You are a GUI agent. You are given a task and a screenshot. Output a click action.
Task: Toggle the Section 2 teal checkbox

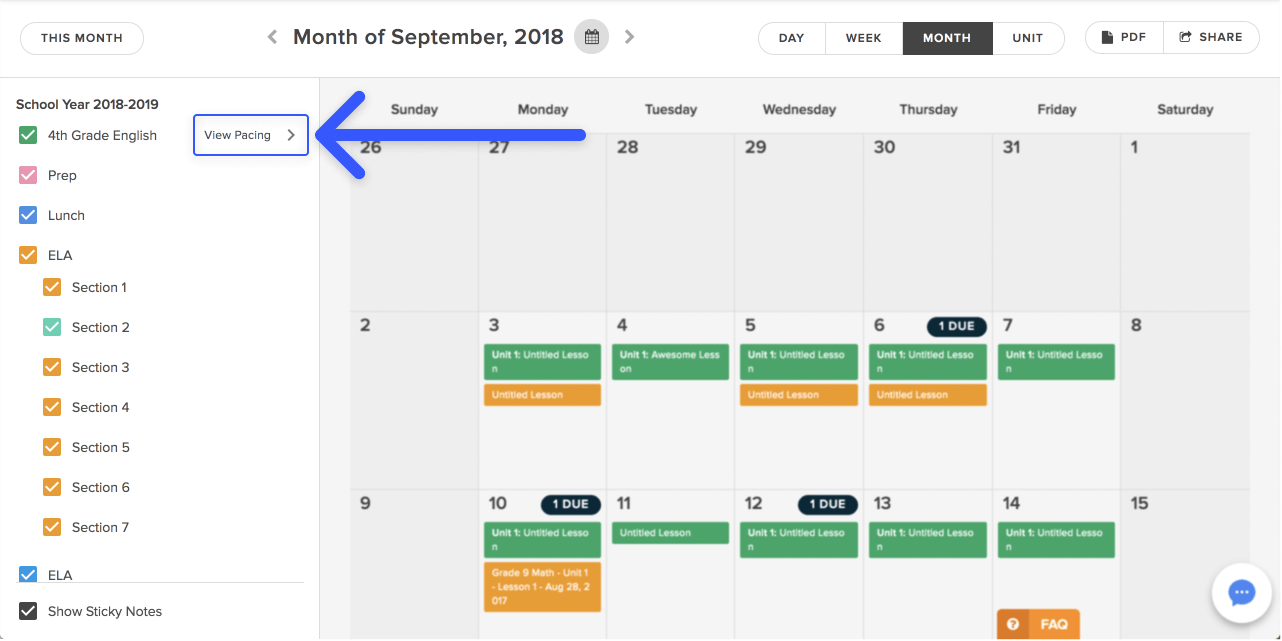click(52, 327)
